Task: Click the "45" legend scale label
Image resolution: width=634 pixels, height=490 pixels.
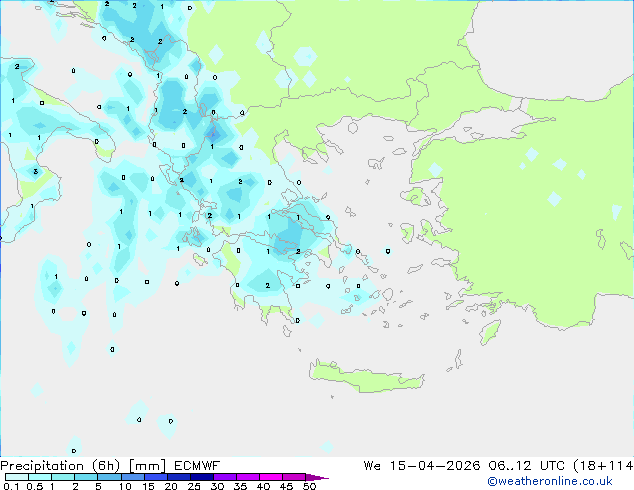Action: tap(286, 486)
